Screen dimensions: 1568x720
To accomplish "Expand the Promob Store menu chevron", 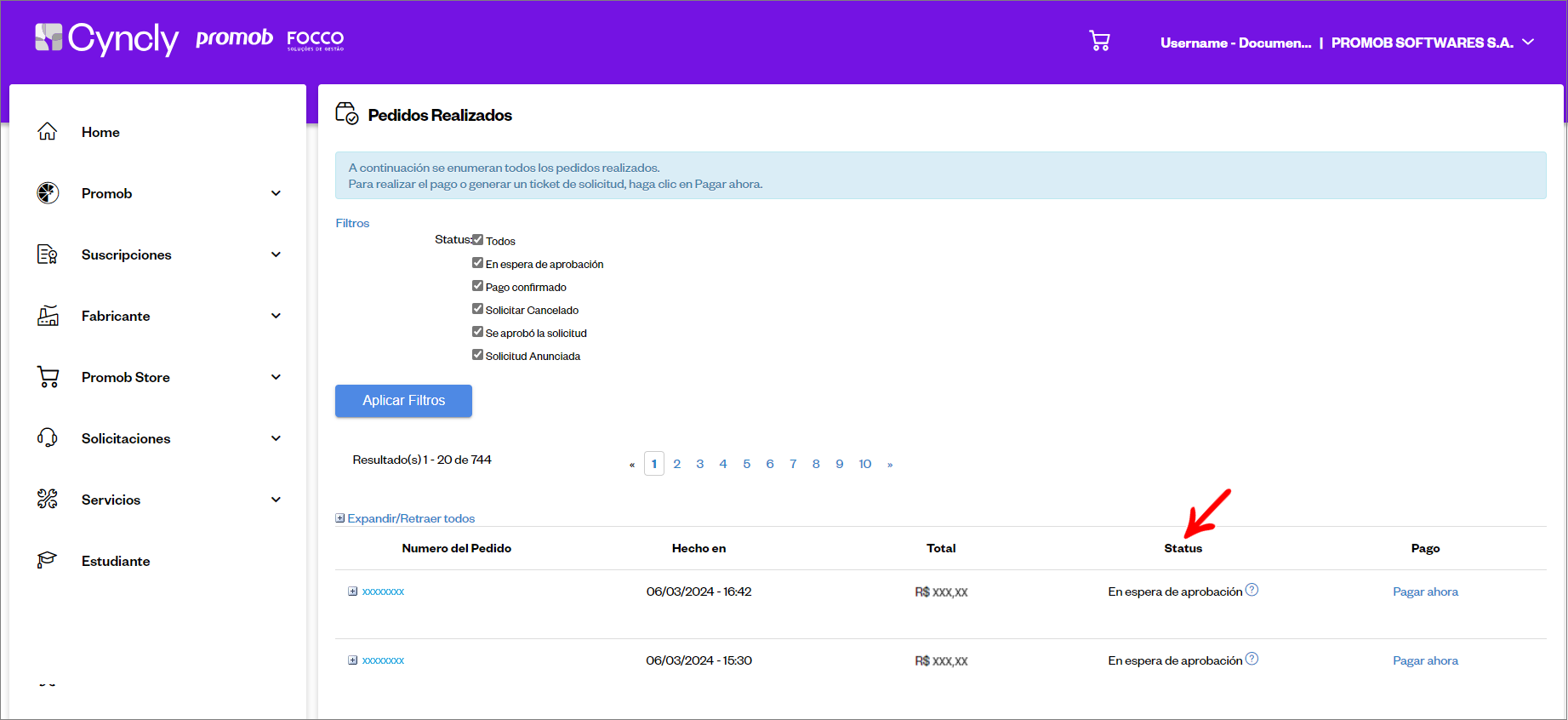I will pos(276,377).
